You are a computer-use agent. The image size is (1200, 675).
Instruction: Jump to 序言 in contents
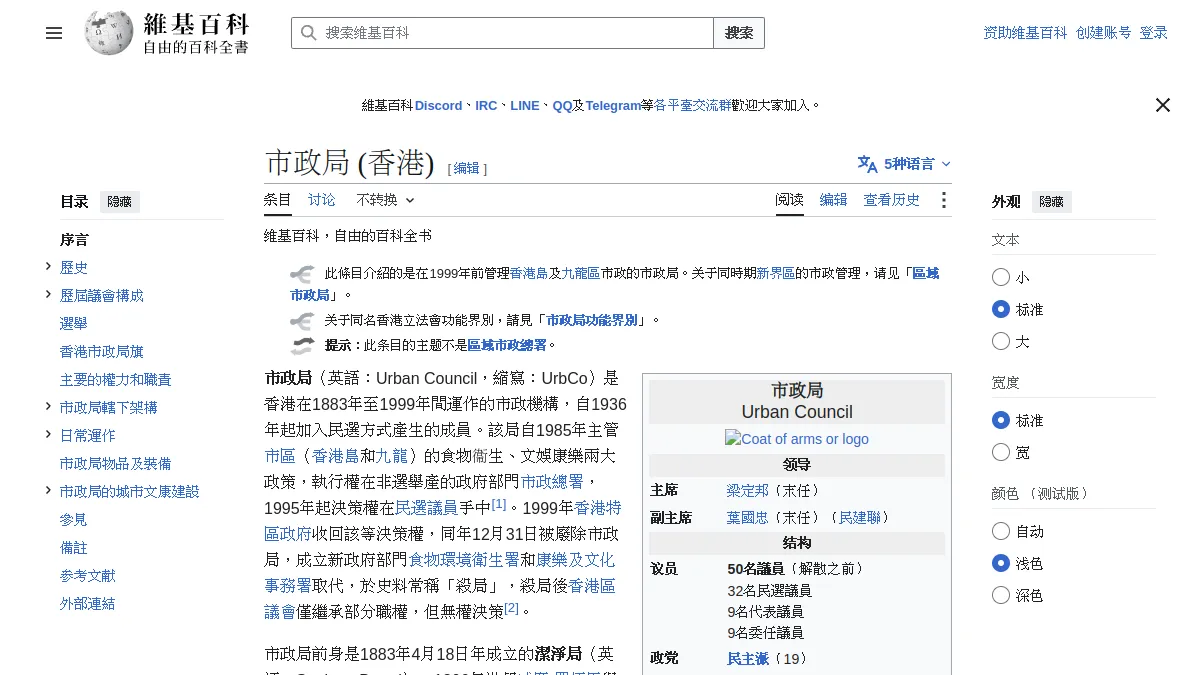coord(74,240)
